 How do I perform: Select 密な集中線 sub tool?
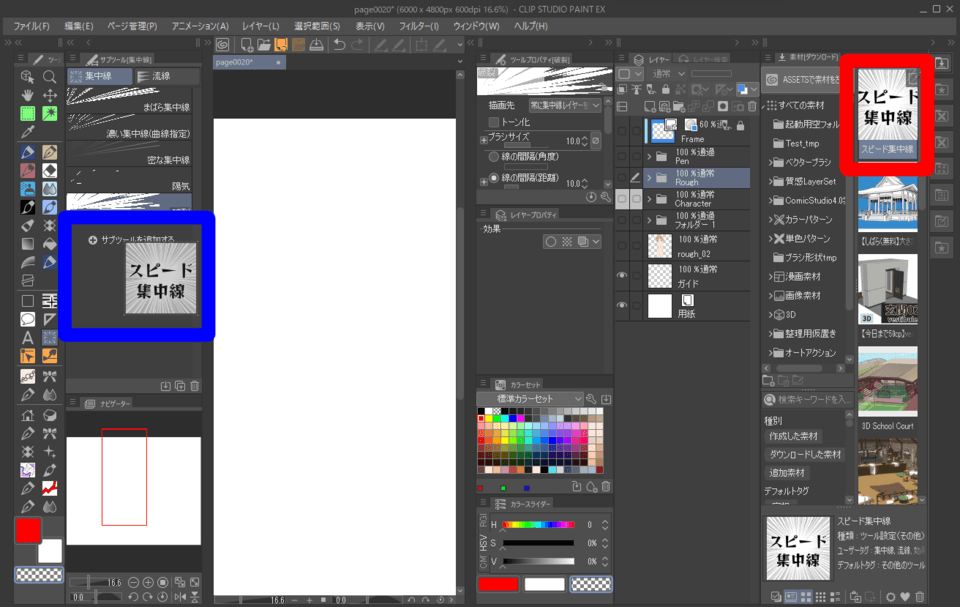129,153
